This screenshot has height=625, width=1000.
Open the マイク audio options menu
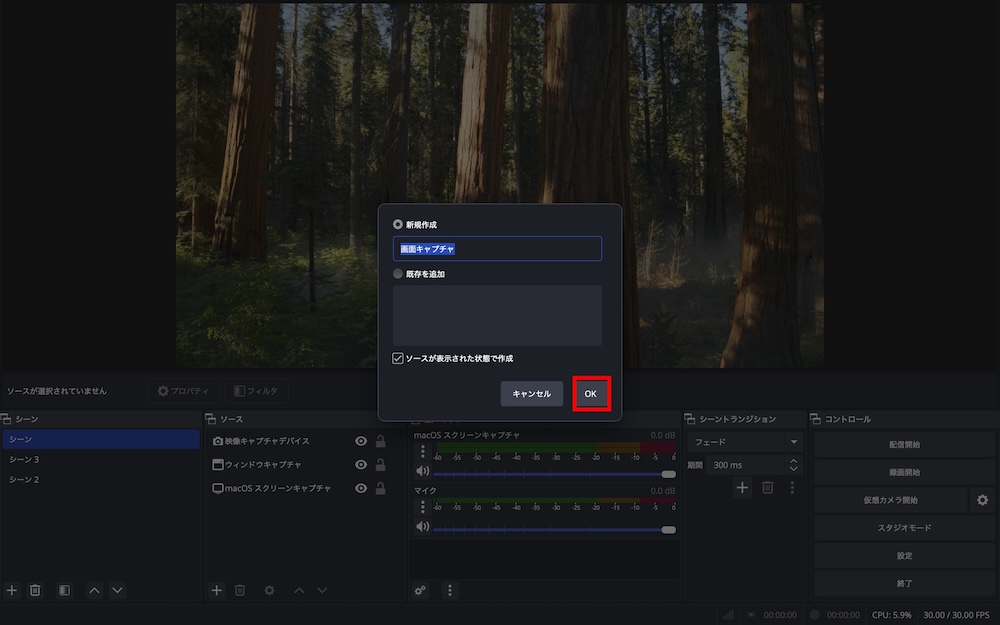click(422, 507)
